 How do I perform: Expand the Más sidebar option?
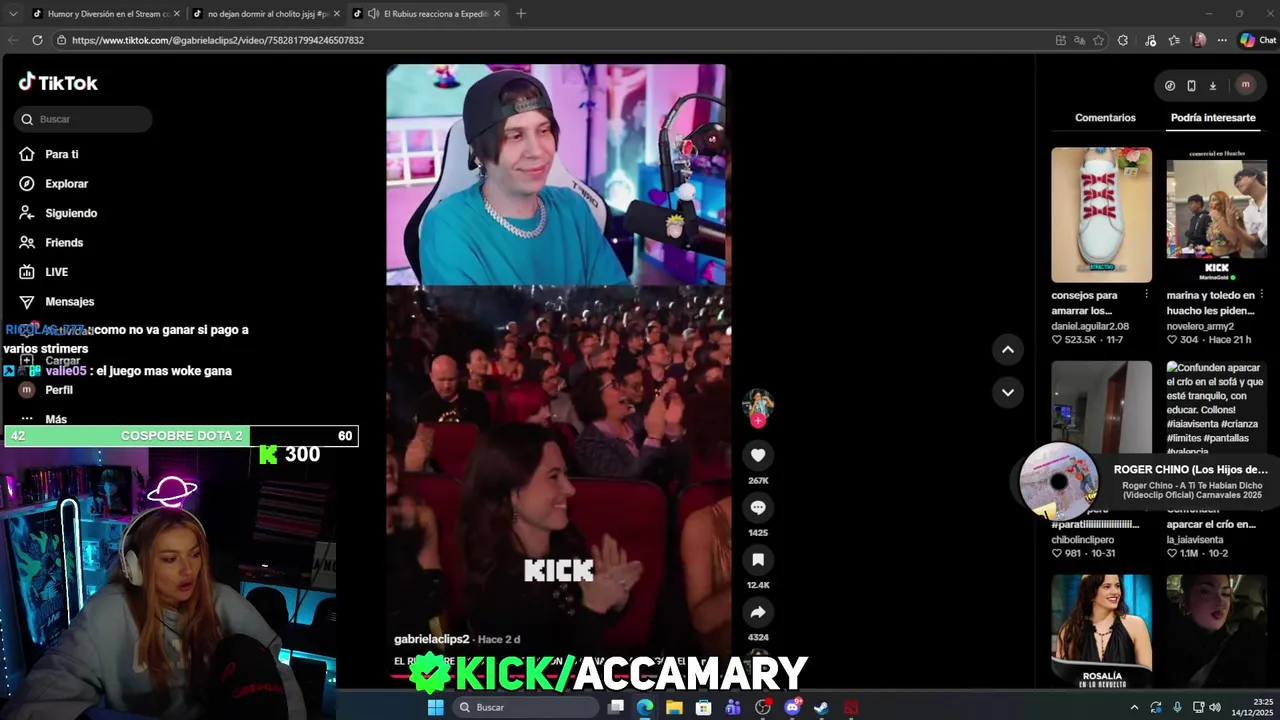pyautogui.click(x=43, y=419)
